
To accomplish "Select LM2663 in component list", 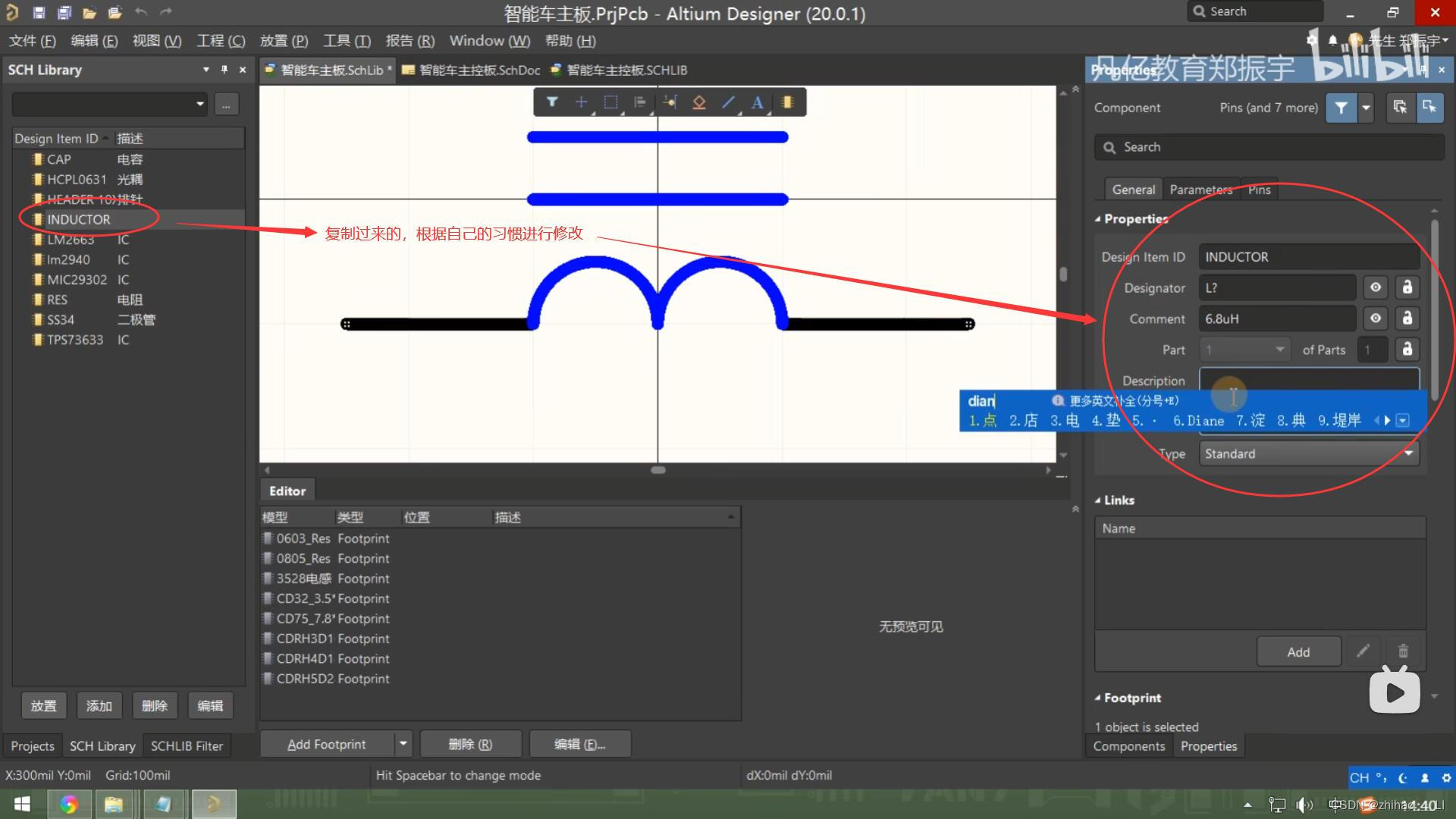I will [x=71, y=240].
